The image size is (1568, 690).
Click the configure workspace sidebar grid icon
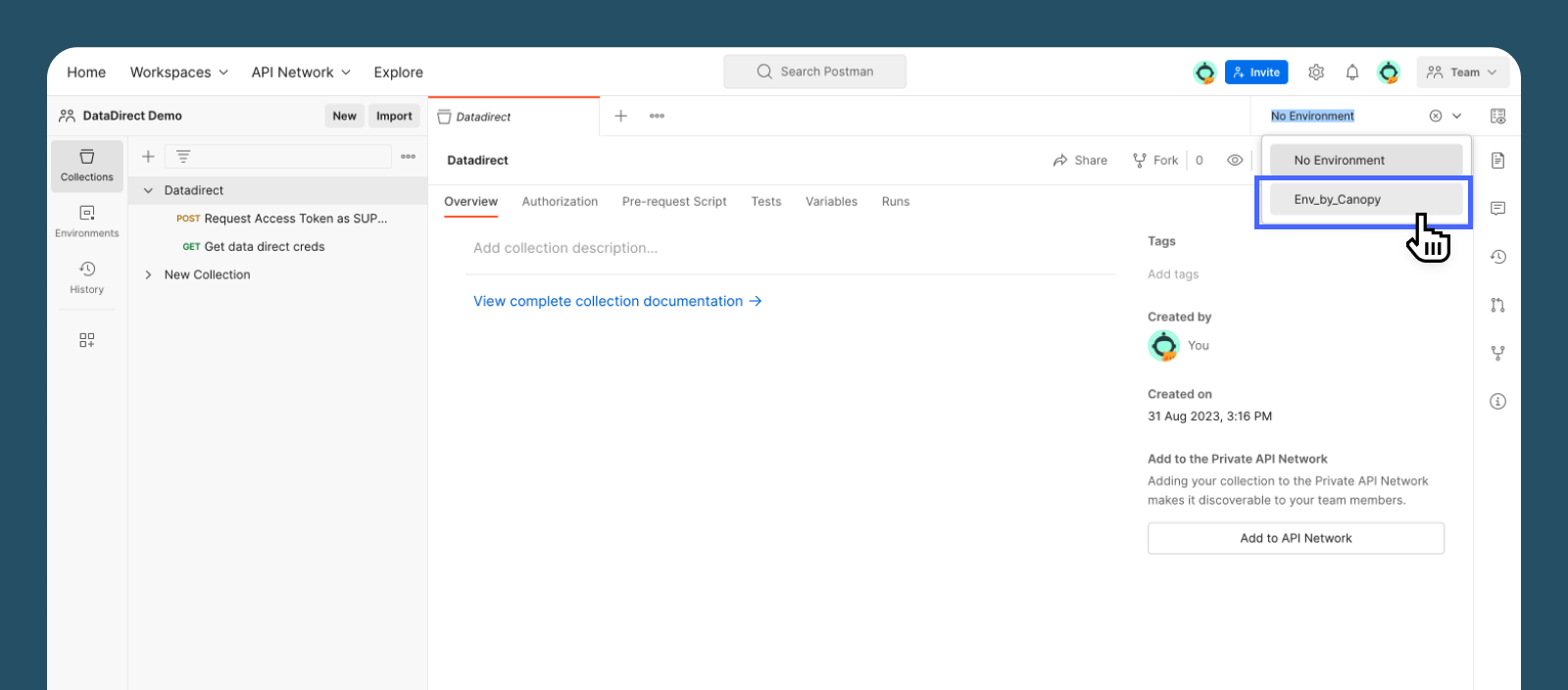[x=87, y=340]
